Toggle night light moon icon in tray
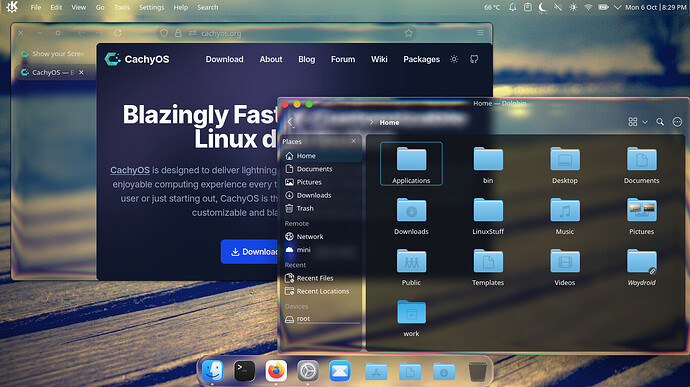 pos(543,7)
